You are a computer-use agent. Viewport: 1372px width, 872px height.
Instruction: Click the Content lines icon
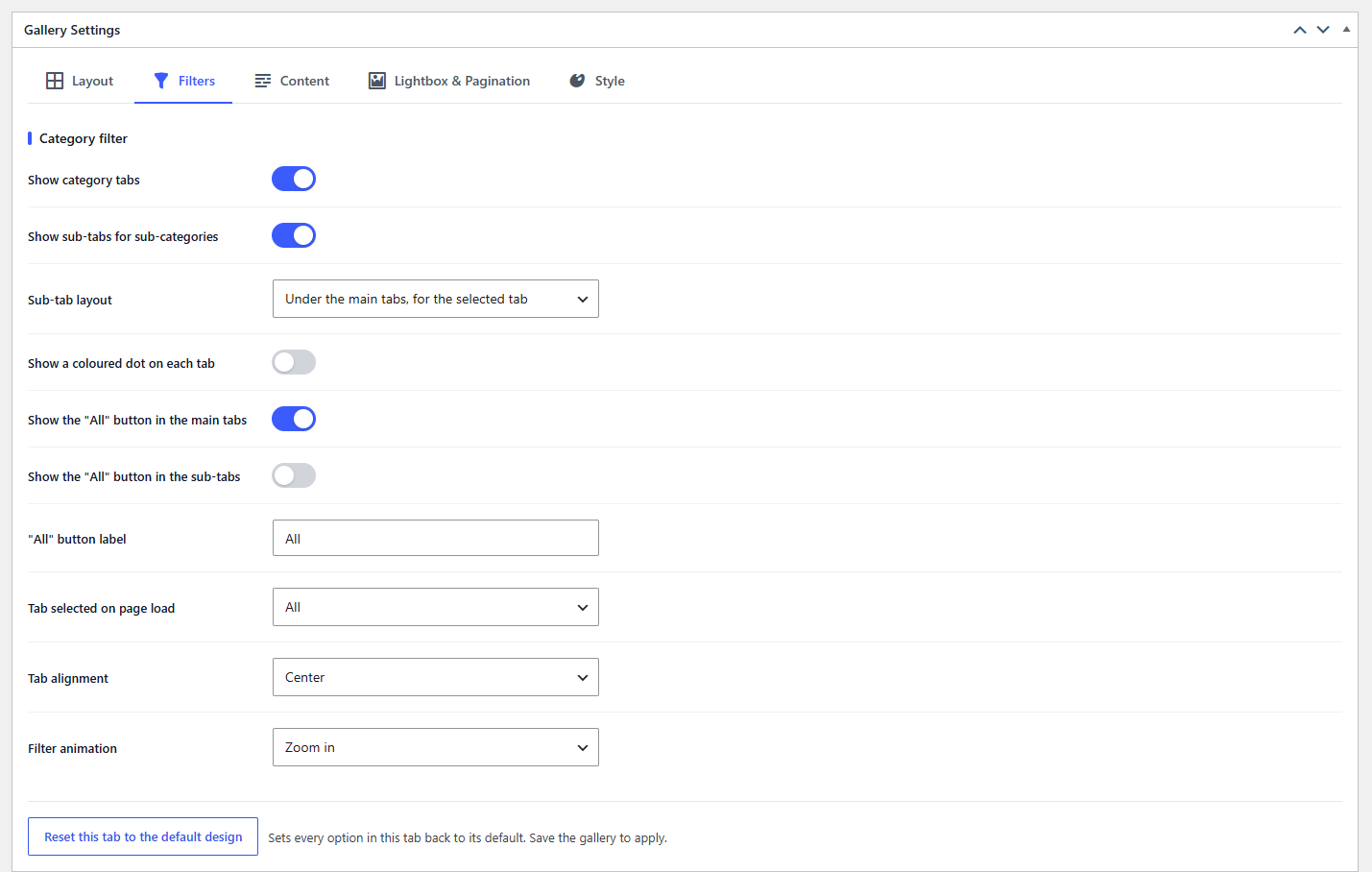[x=263, y=81]
